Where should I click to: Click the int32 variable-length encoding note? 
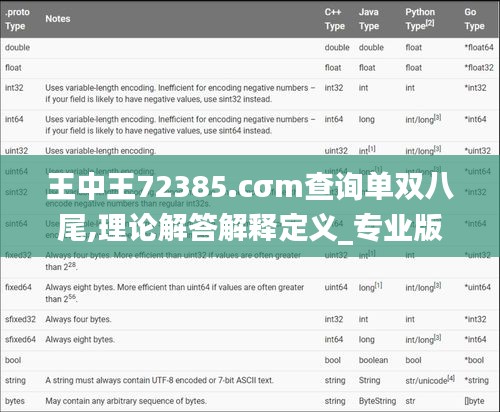pos(180,93)
